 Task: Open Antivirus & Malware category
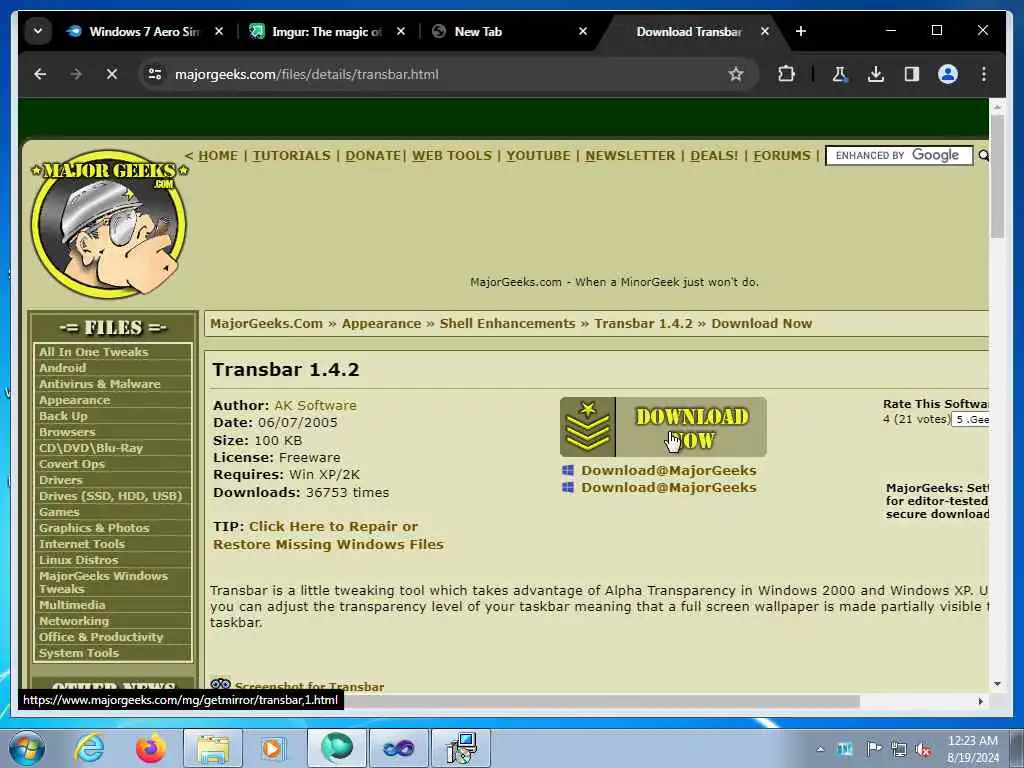click(99, 383)
